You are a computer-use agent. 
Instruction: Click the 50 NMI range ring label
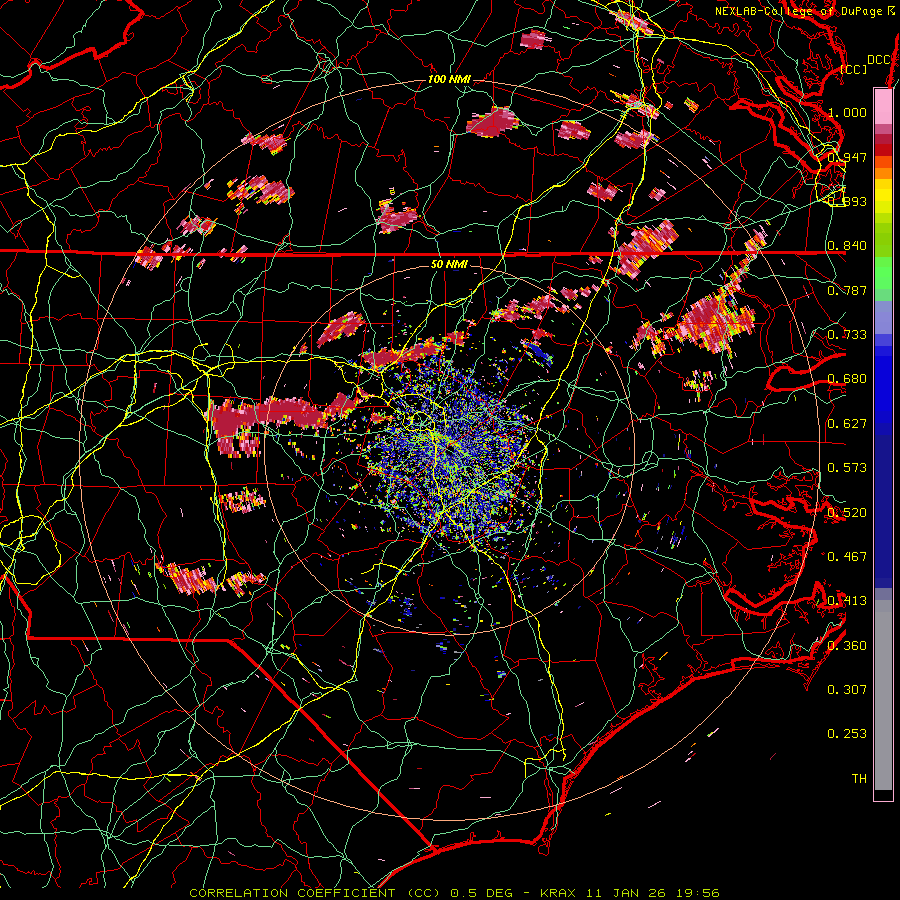pyautogui.click(x=449, y=264)
